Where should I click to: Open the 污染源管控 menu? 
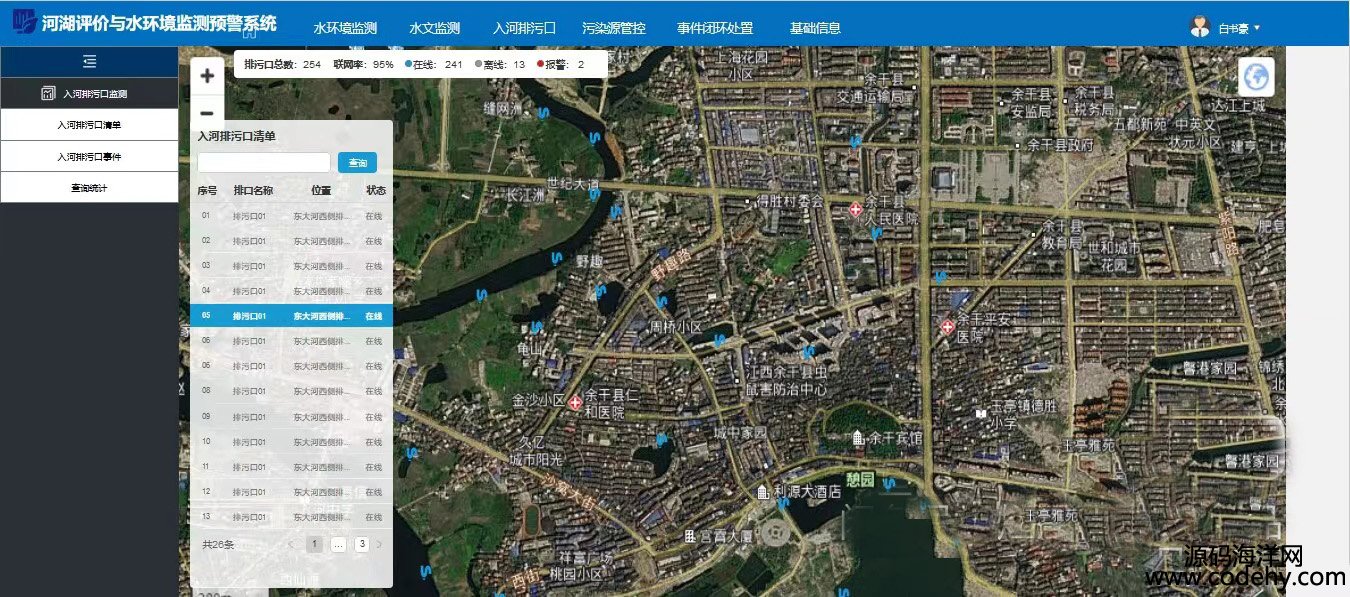[x=614, y=28]
